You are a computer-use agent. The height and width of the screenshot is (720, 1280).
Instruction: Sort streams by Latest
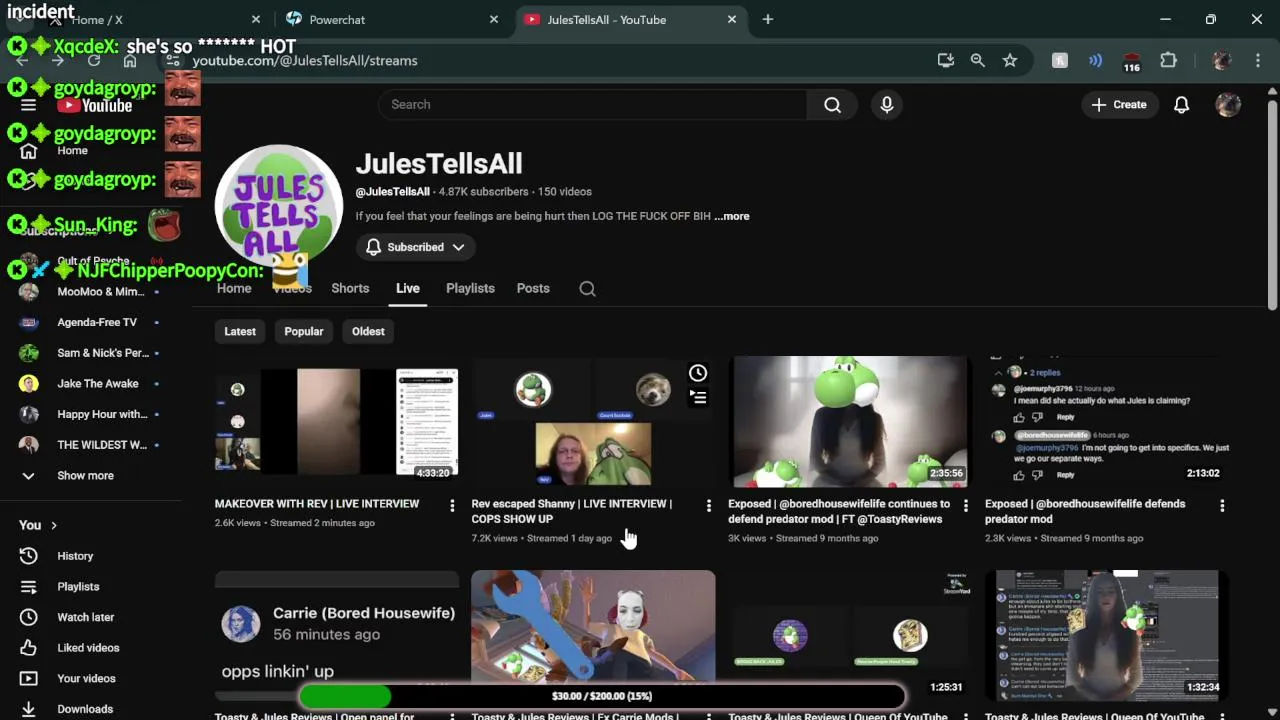point(240,331)
